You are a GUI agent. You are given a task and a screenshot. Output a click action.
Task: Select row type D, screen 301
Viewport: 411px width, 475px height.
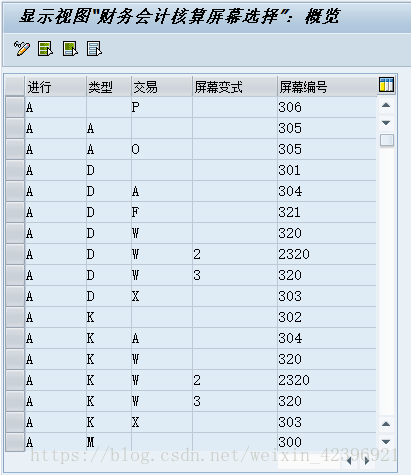15,170
